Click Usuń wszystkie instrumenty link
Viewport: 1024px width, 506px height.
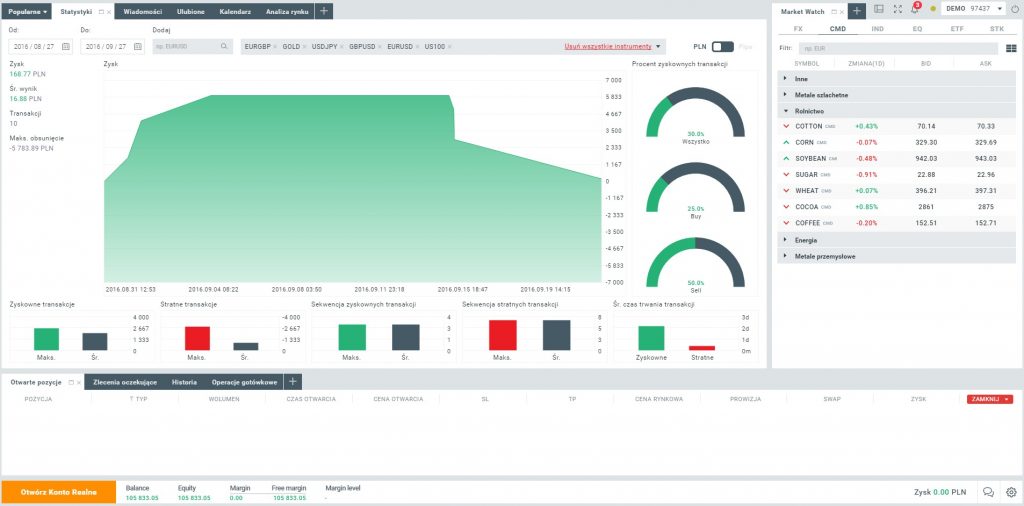tap(608, 47)
